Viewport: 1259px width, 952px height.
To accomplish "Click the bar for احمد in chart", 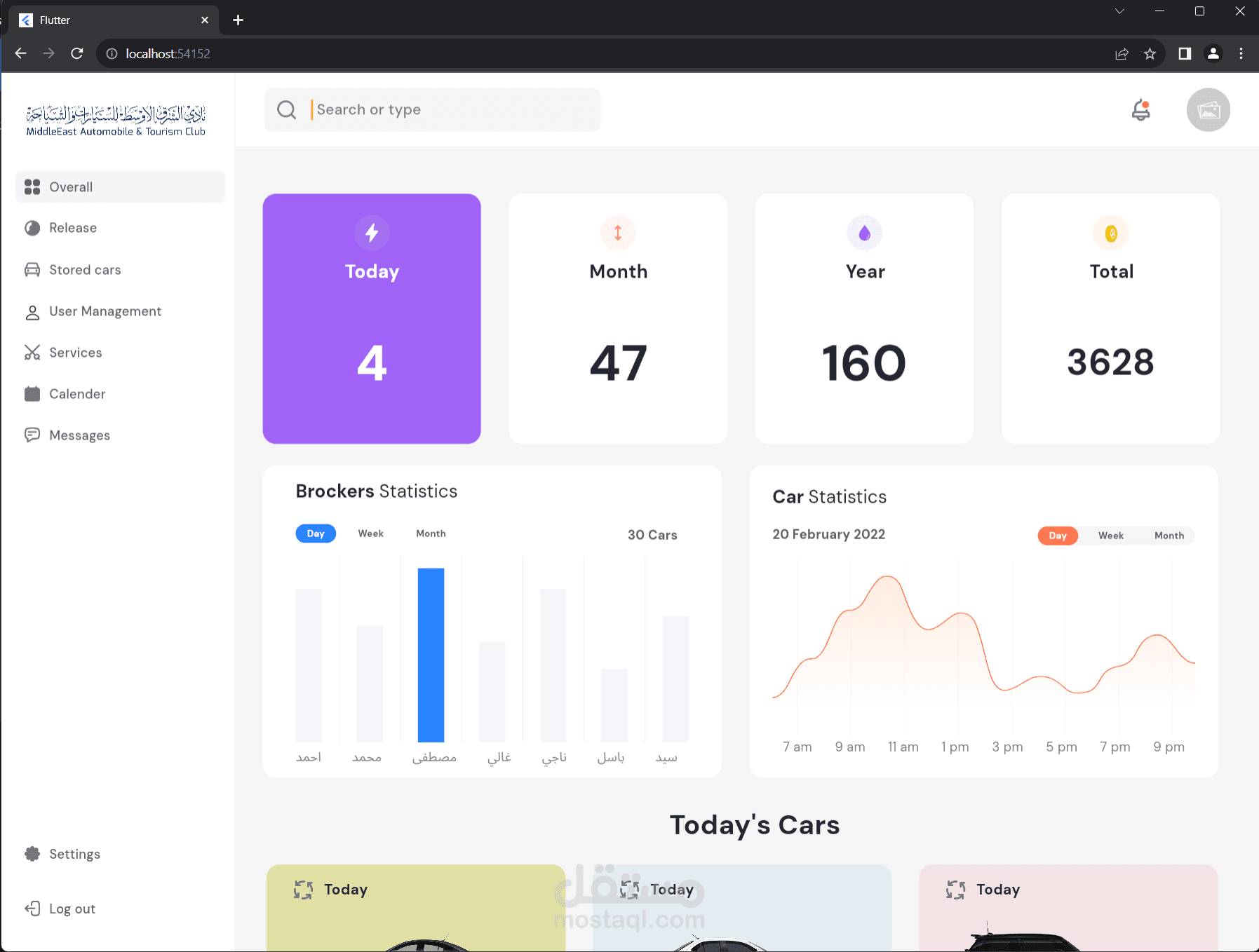I will (309, 665).
